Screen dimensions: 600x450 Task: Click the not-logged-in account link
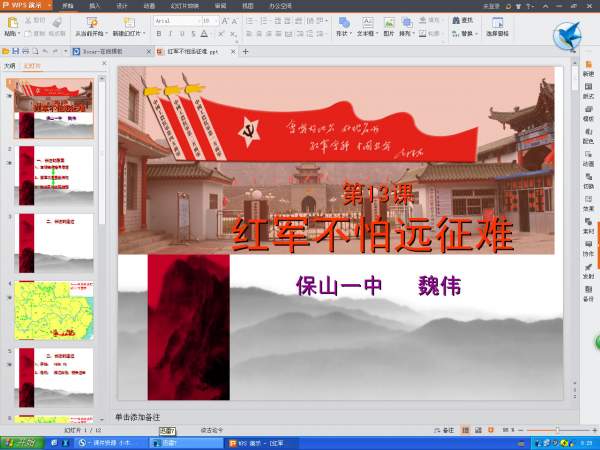pyautogui.click(x=492, y=6)
